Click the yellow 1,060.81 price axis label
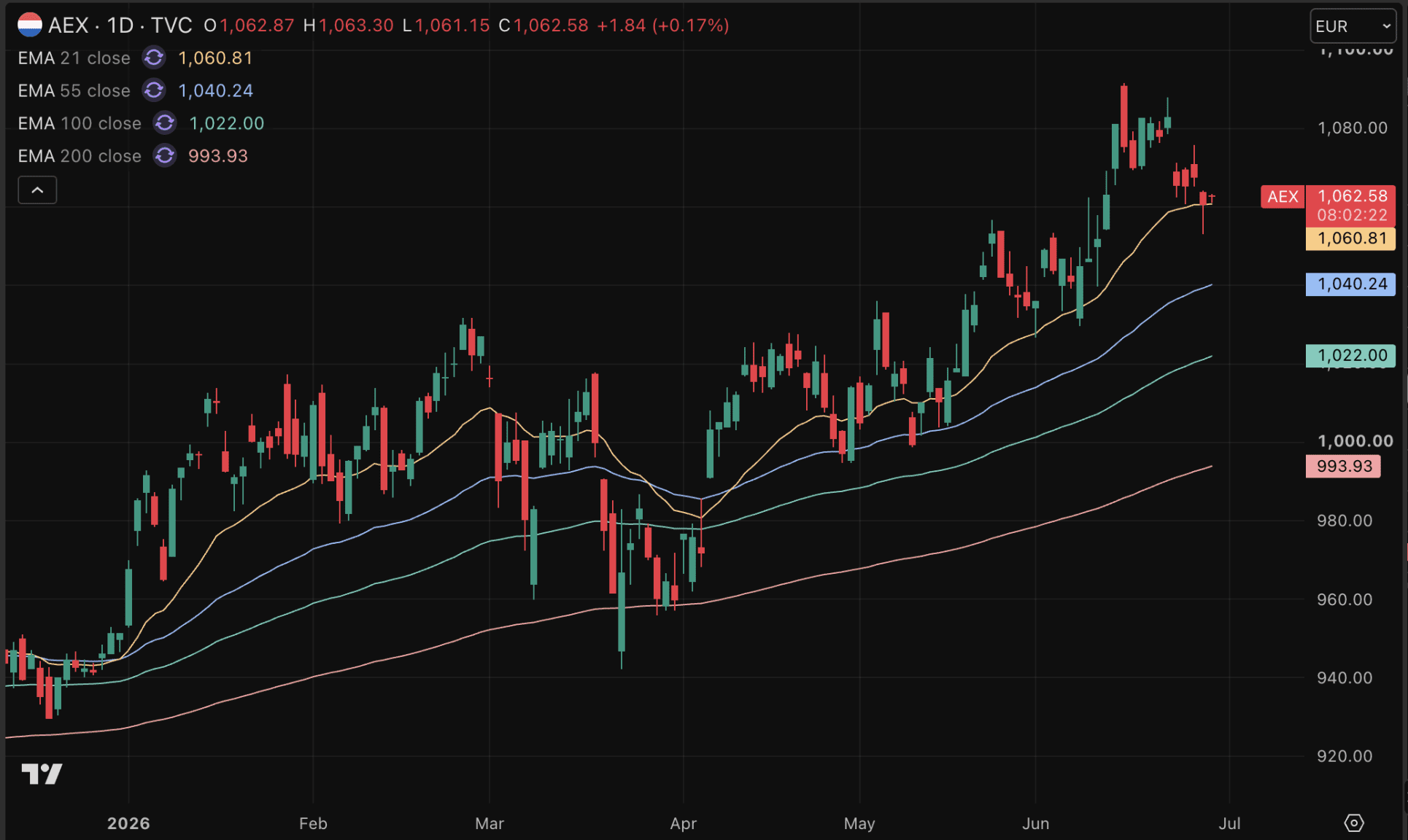This screenshot has height=840, width=1408. pyautogui.click(x=1351, y=238)
